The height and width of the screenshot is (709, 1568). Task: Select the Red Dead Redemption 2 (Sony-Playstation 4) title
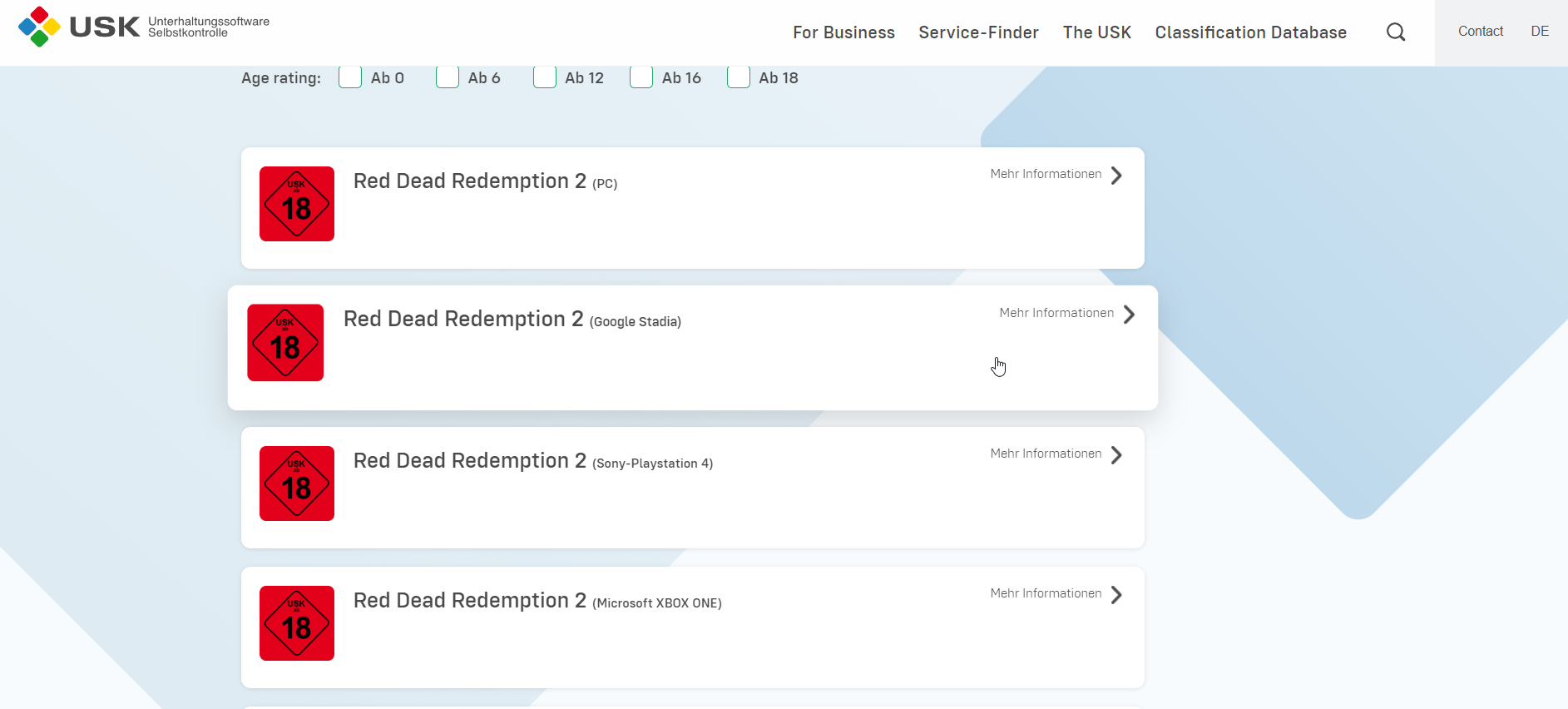pyautogui.click(x=533, y=461)
